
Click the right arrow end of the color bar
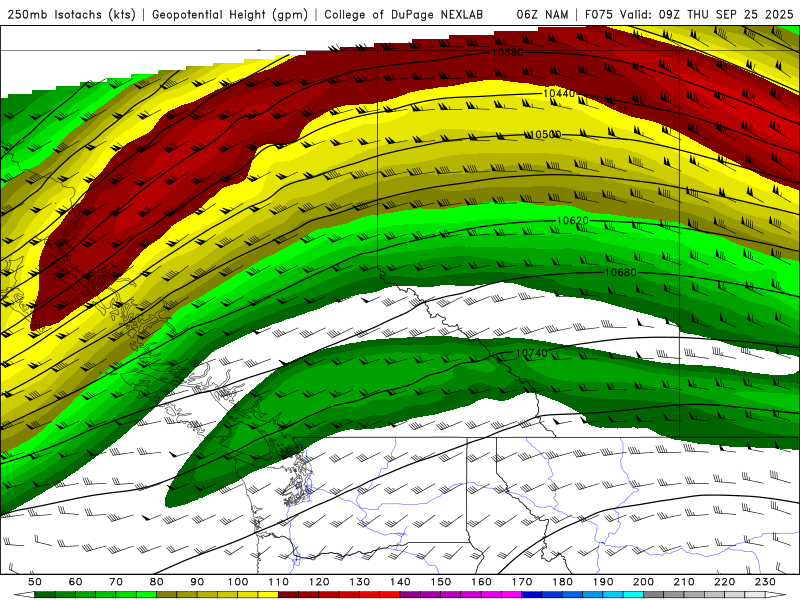point(776,595)
